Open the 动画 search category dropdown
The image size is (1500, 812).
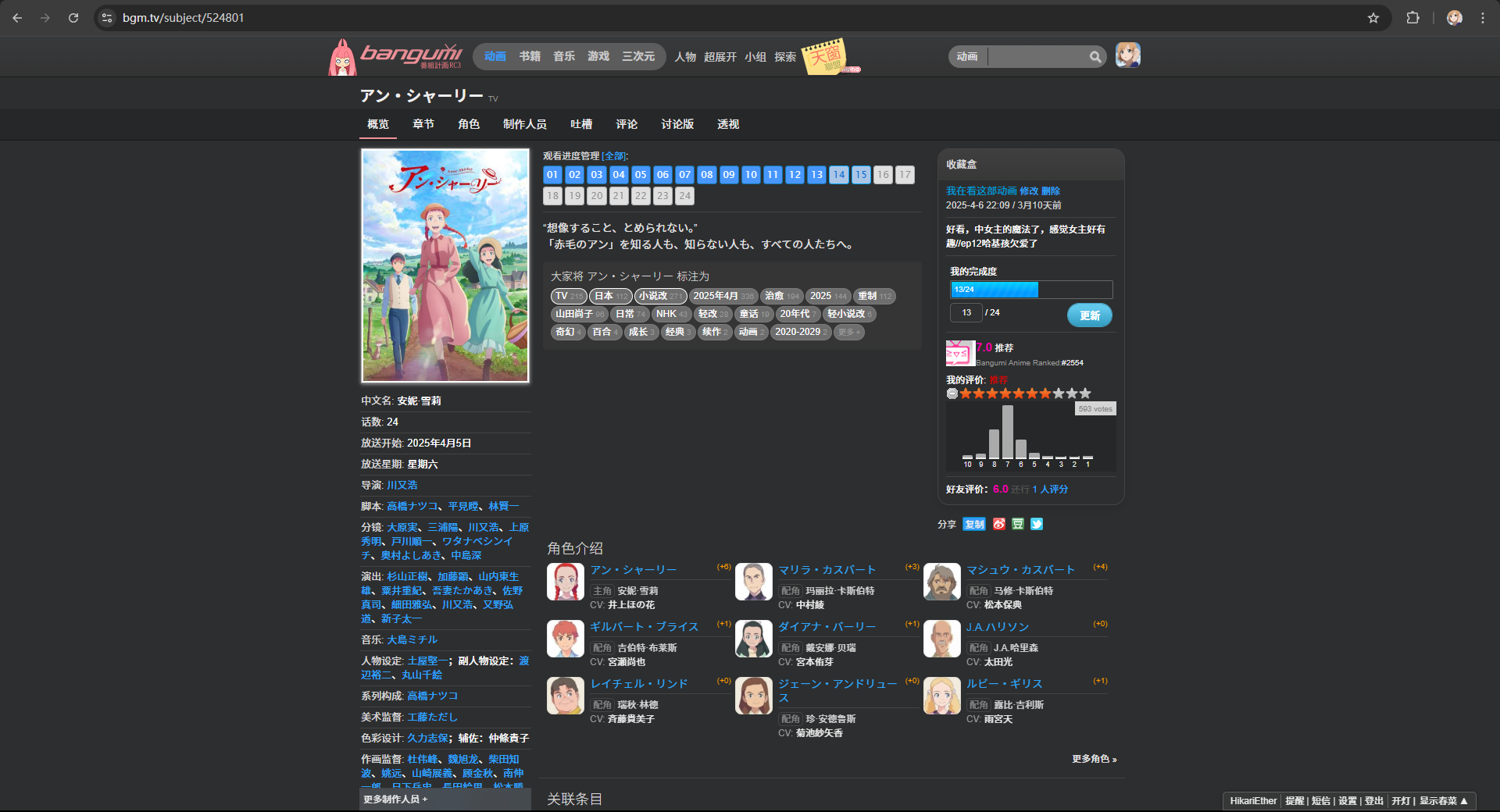[967, 56]
